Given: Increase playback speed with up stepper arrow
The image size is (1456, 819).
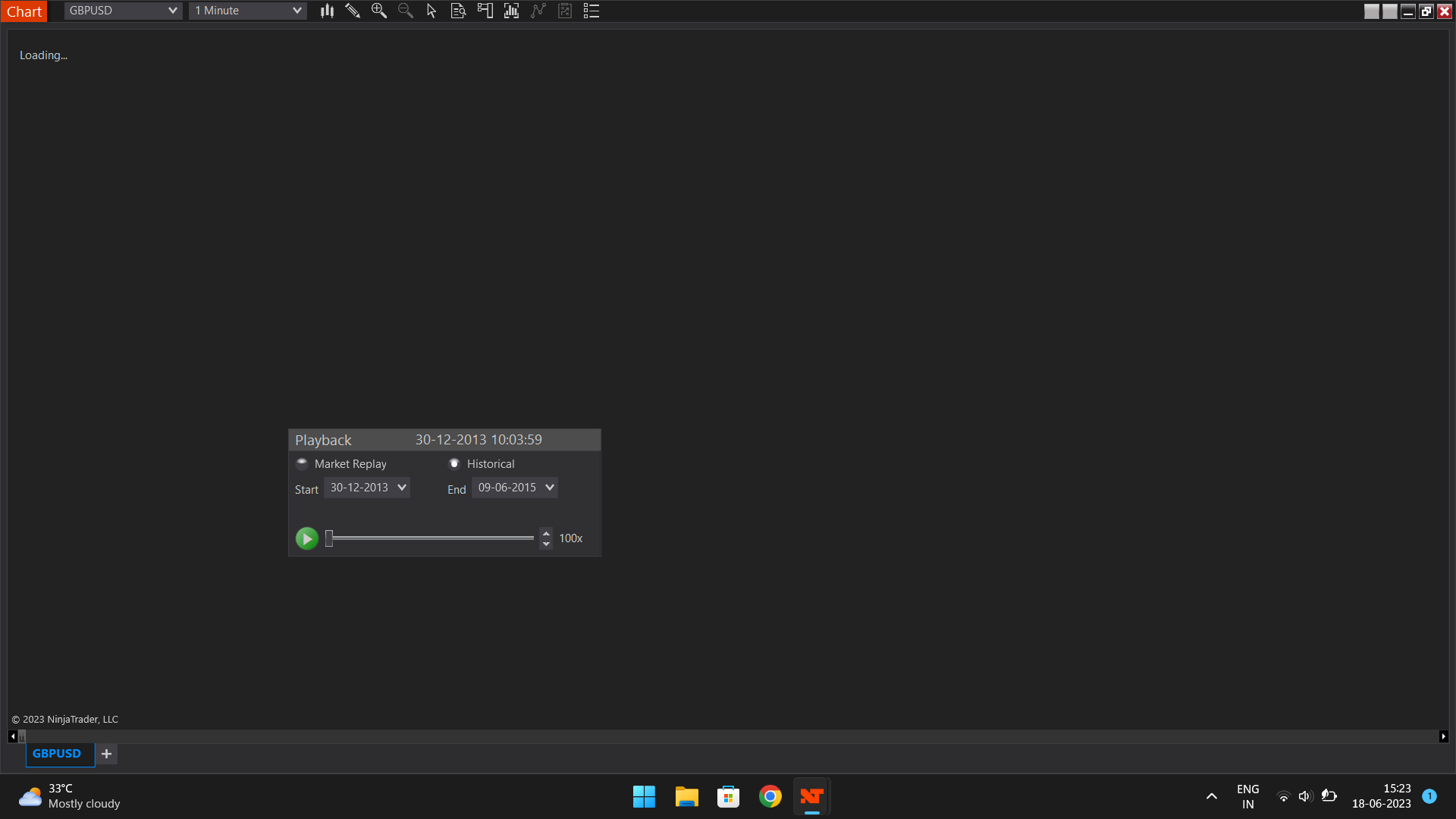Looking at the screenshot, I should [546, 533].
